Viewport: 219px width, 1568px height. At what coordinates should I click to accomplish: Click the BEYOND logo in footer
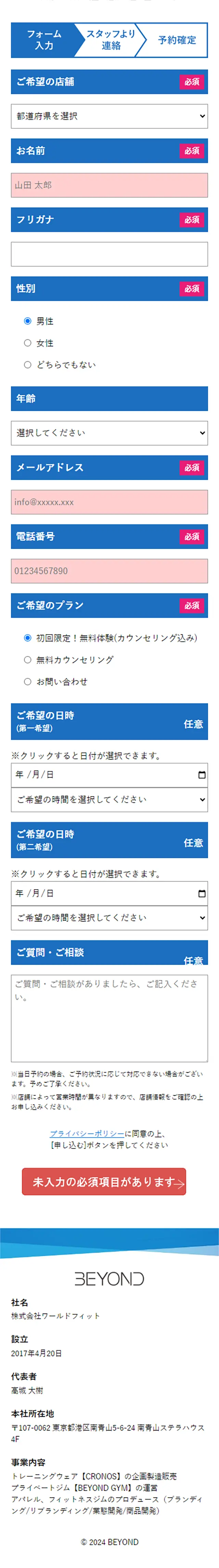point(109,1278)
